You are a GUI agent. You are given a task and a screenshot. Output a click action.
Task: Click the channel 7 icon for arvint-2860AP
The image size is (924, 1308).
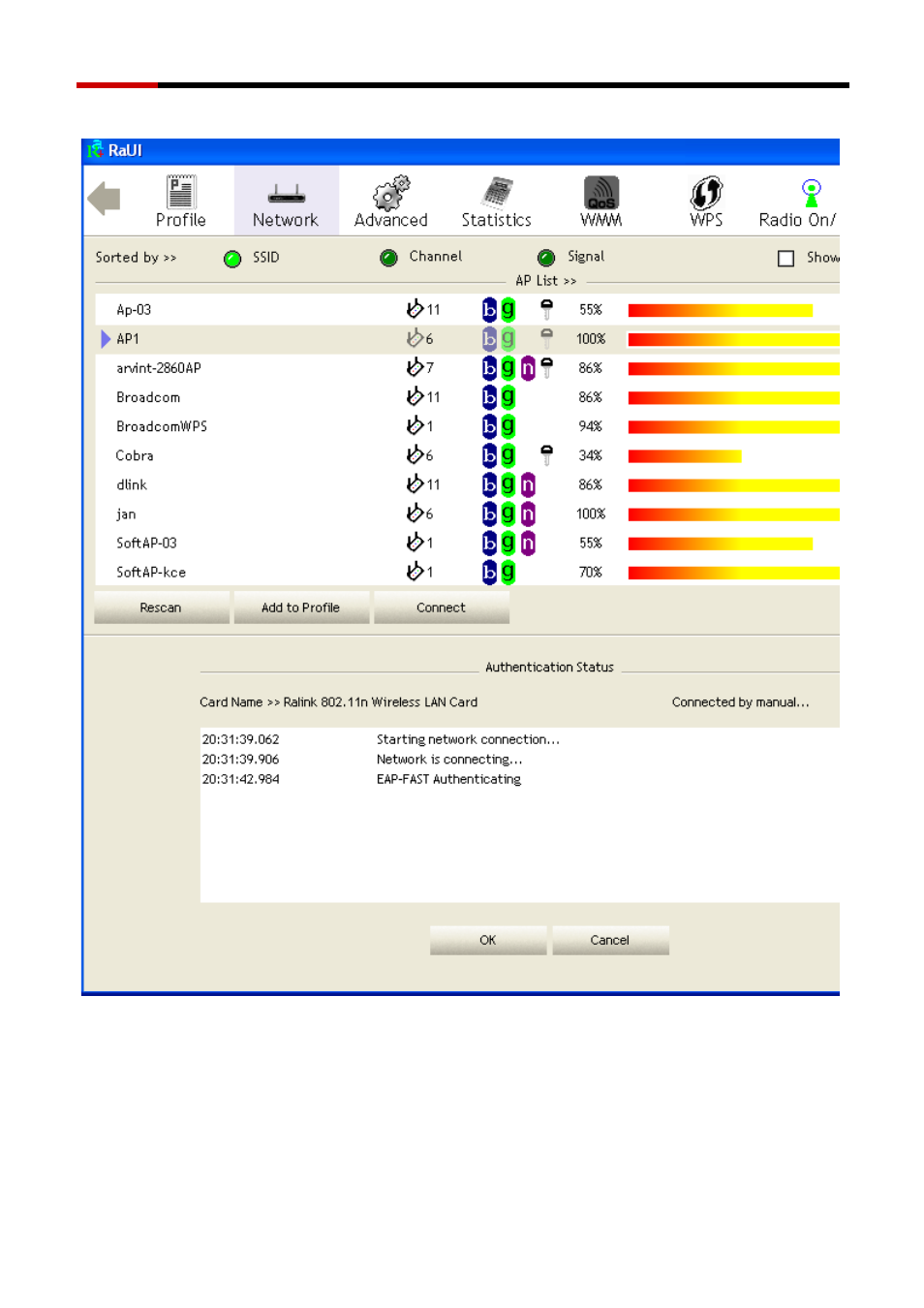pyautogui.click(x=415, y=367)
